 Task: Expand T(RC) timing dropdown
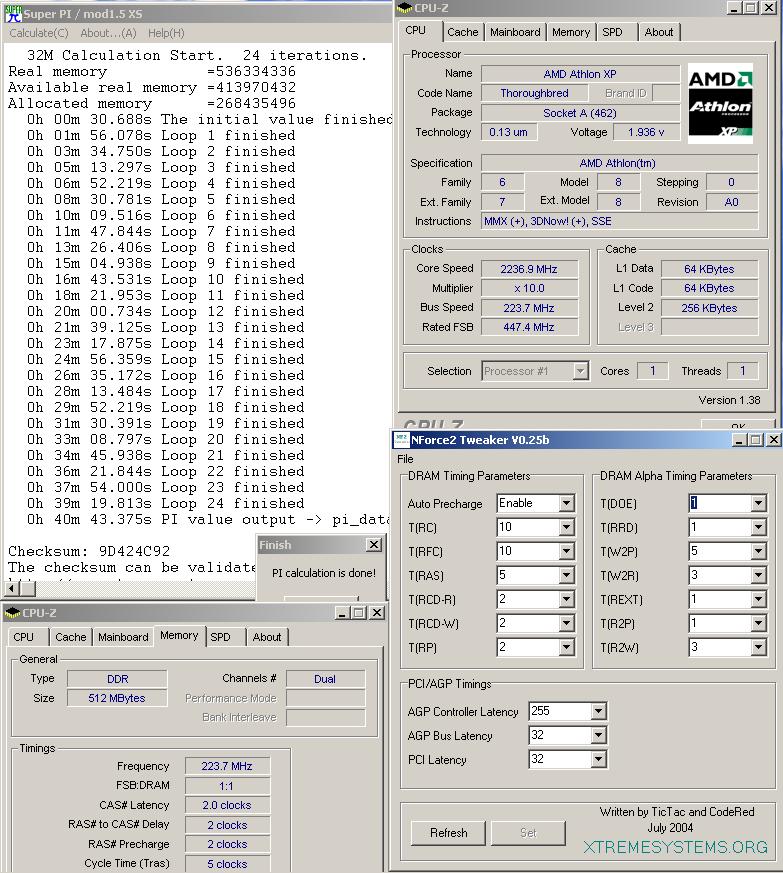tap(566, 527)
